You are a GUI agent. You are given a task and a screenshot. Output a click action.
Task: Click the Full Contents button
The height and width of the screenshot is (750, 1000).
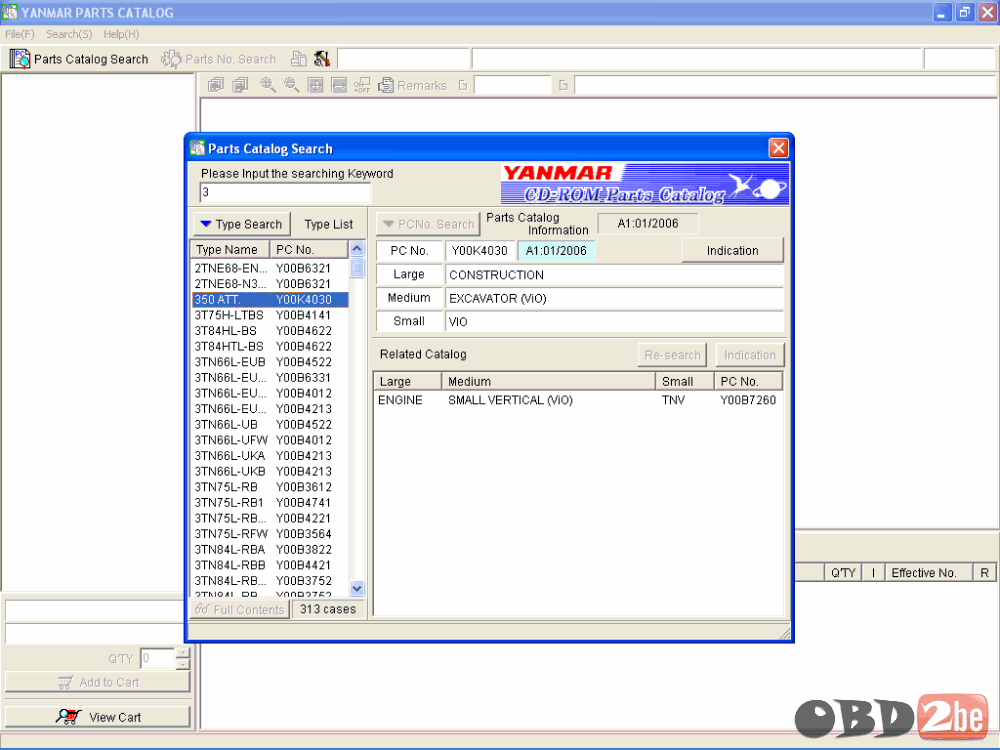[x=240, y=609]
